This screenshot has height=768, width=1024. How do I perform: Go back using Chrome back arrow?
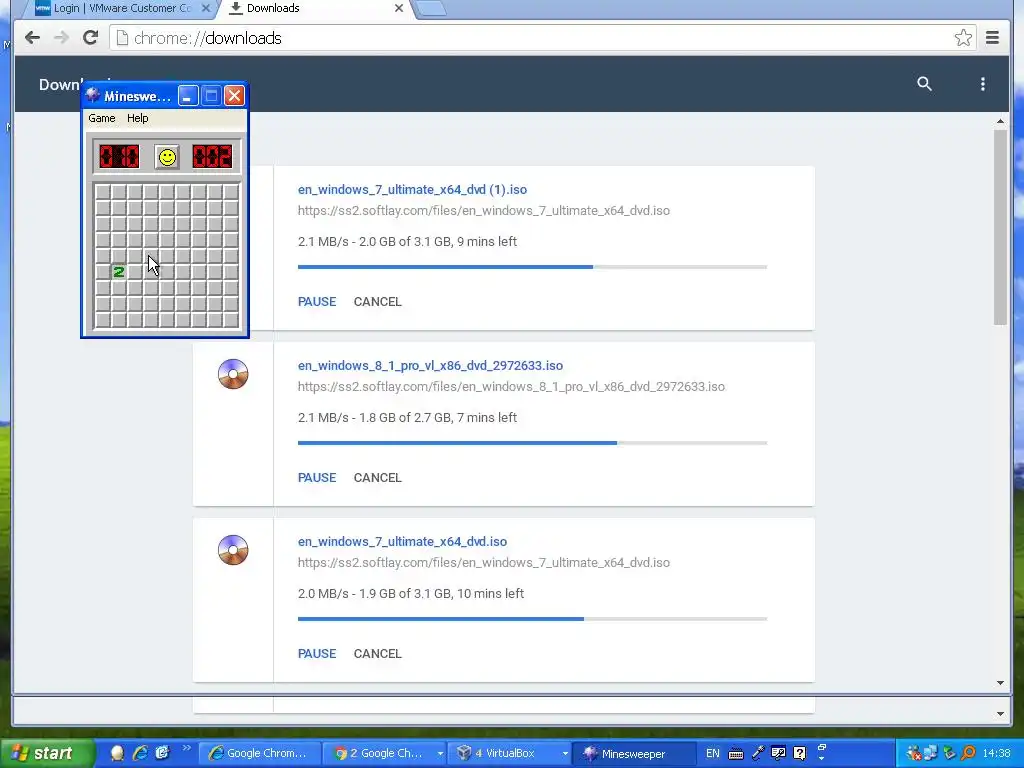[x=32, y=38]
